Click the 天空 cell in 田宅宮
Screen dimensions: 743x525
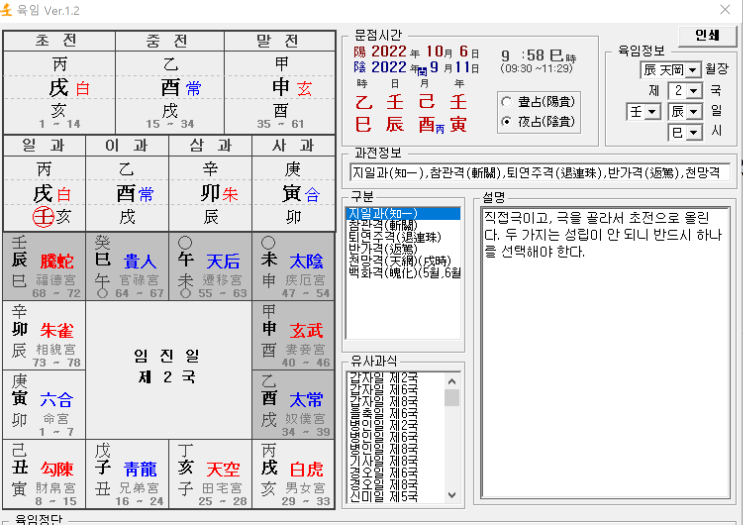pos(210,474)
